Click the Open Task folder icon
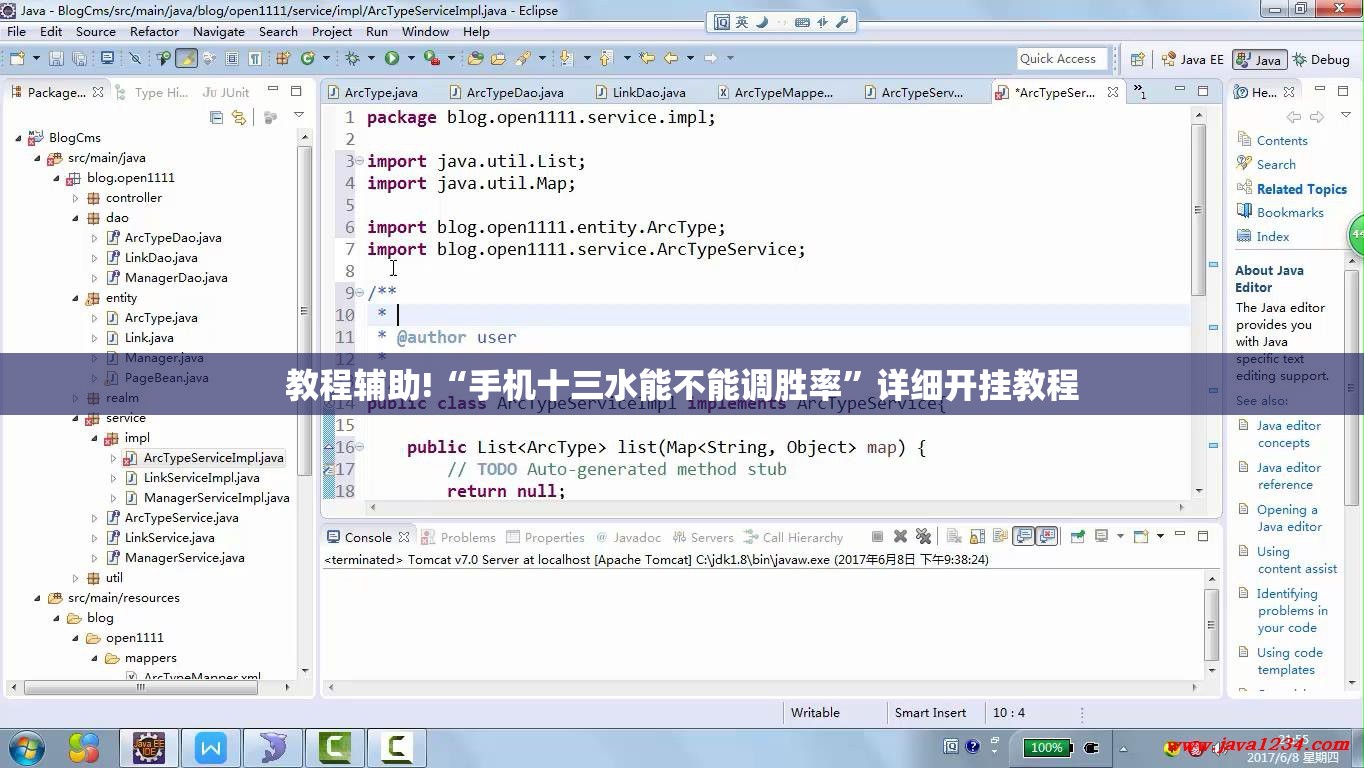The height and width of the screenshot is (768, 1364). pos(498,59)
